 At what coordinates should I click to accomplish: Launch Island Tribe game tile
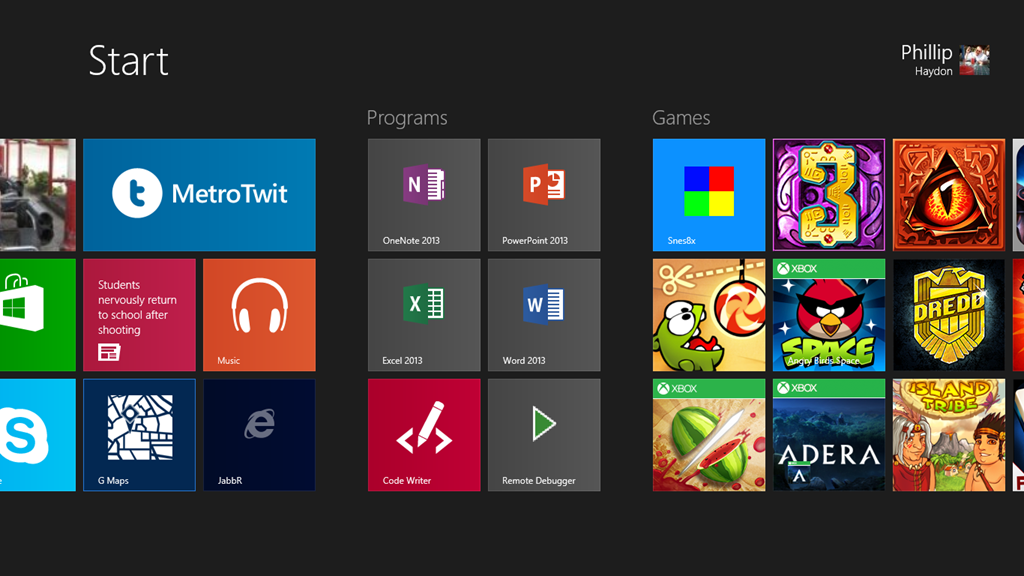949,435
